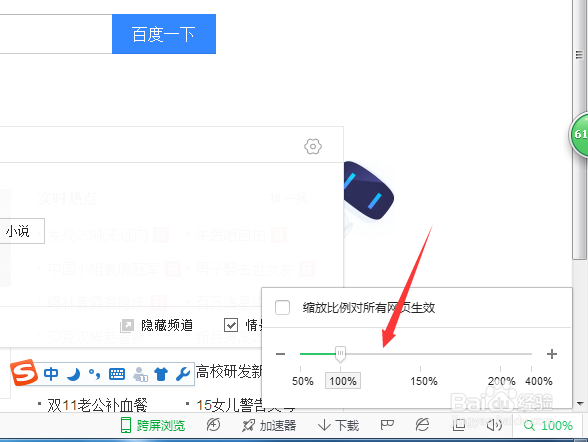Choose the 400% zoom label
Screen dimensions: 588x442
click(x=538, y=381)
